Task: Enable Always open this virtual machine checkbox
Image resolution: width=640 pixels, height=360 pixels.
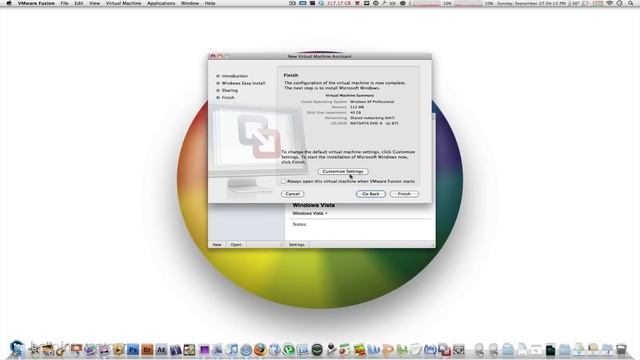Action: (x=283, y=181)
